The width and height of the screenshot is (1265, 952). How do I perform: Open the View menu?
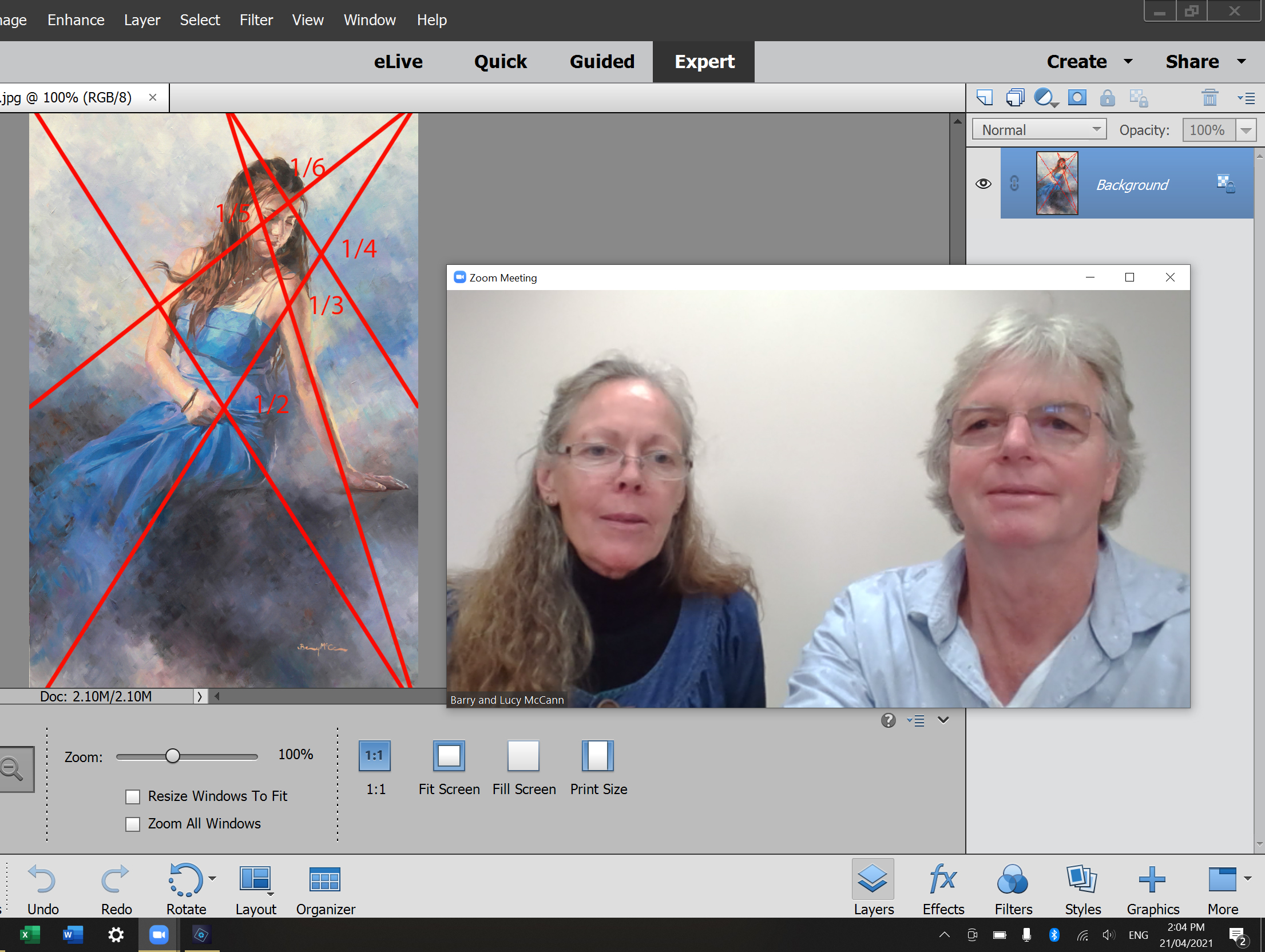[308, 20]
